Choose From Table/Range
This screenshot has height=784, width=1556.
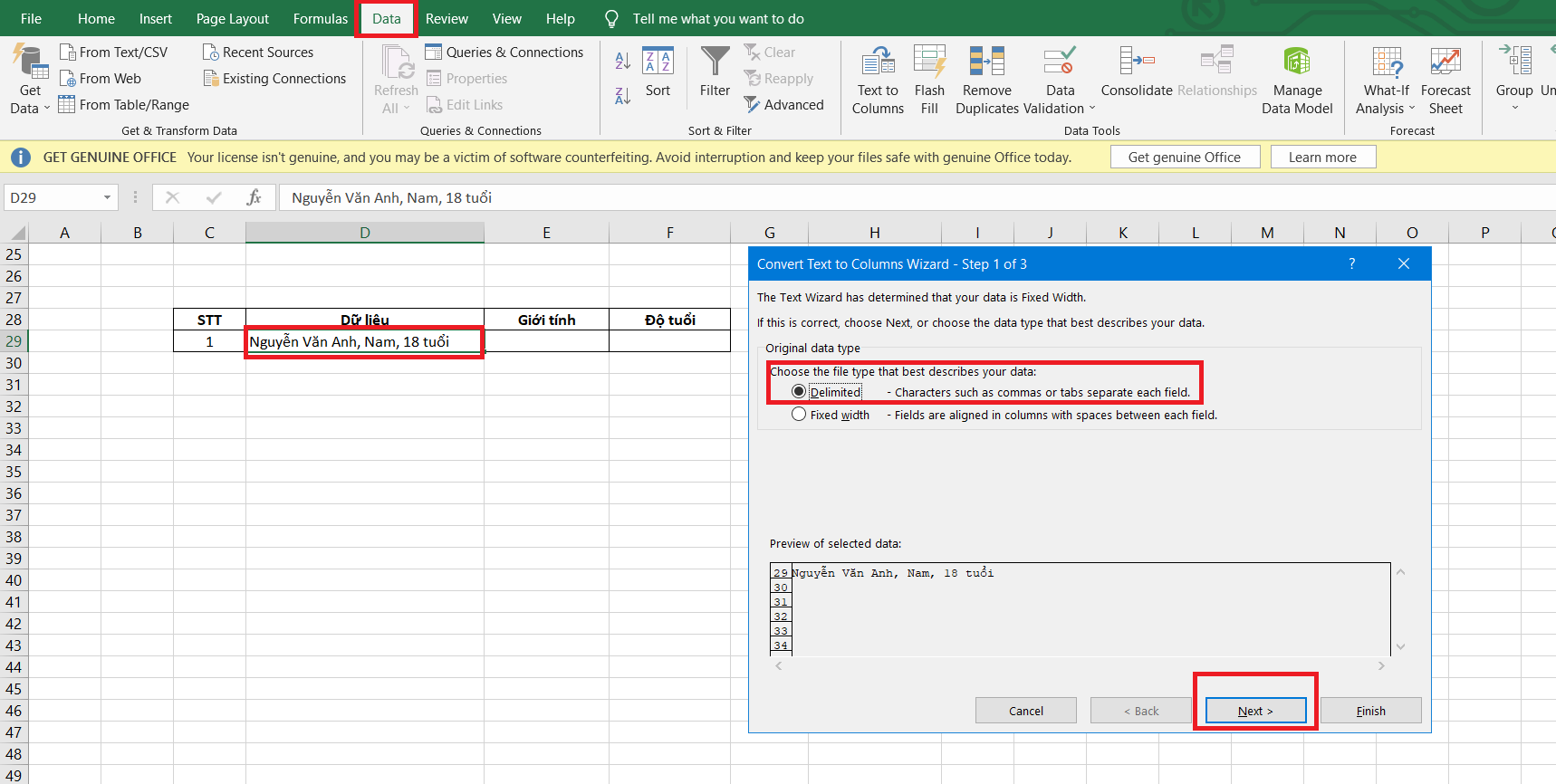[x=124, y=105]
